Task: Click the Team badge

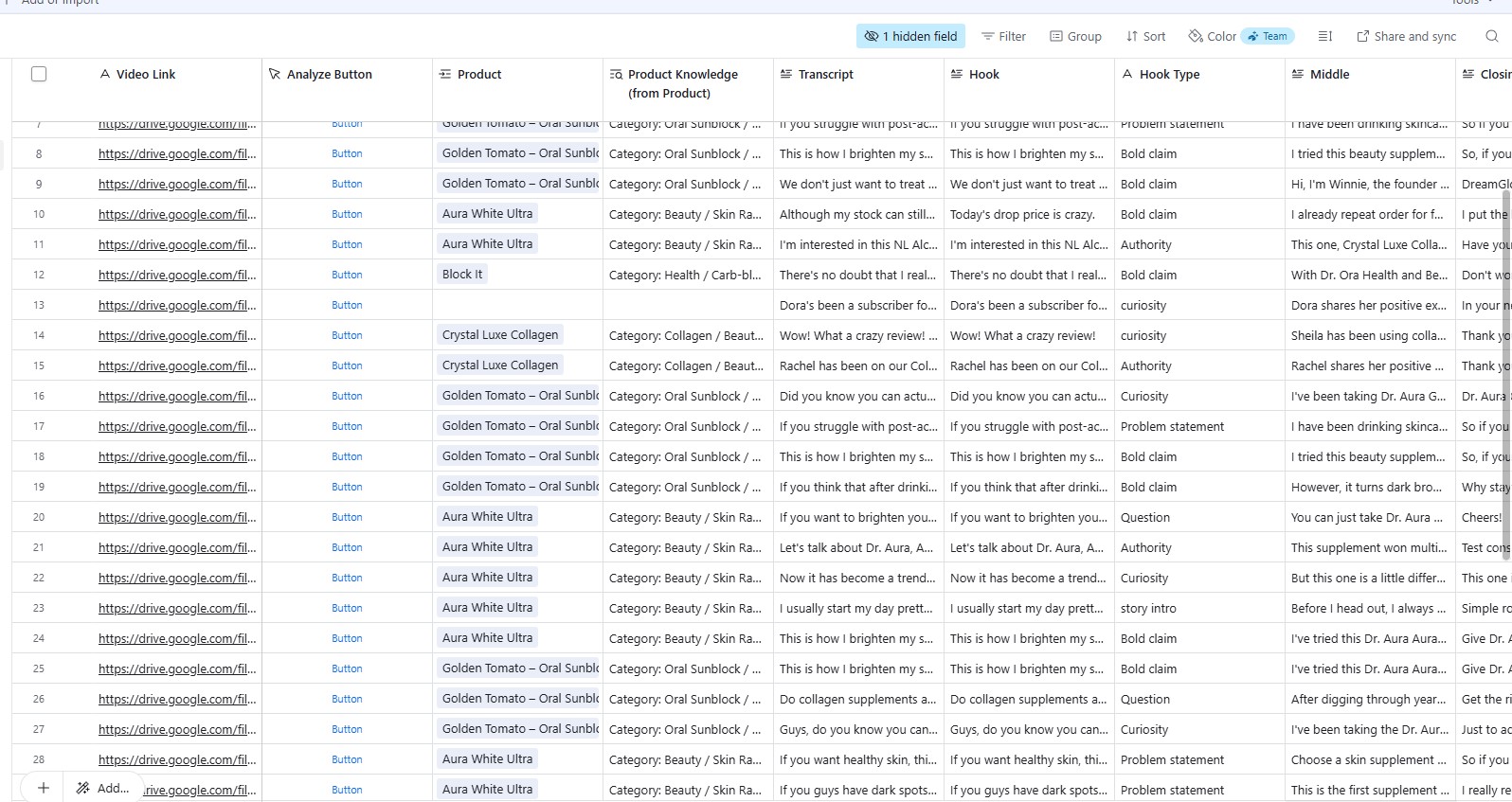Action: [x=1268, y=36]
